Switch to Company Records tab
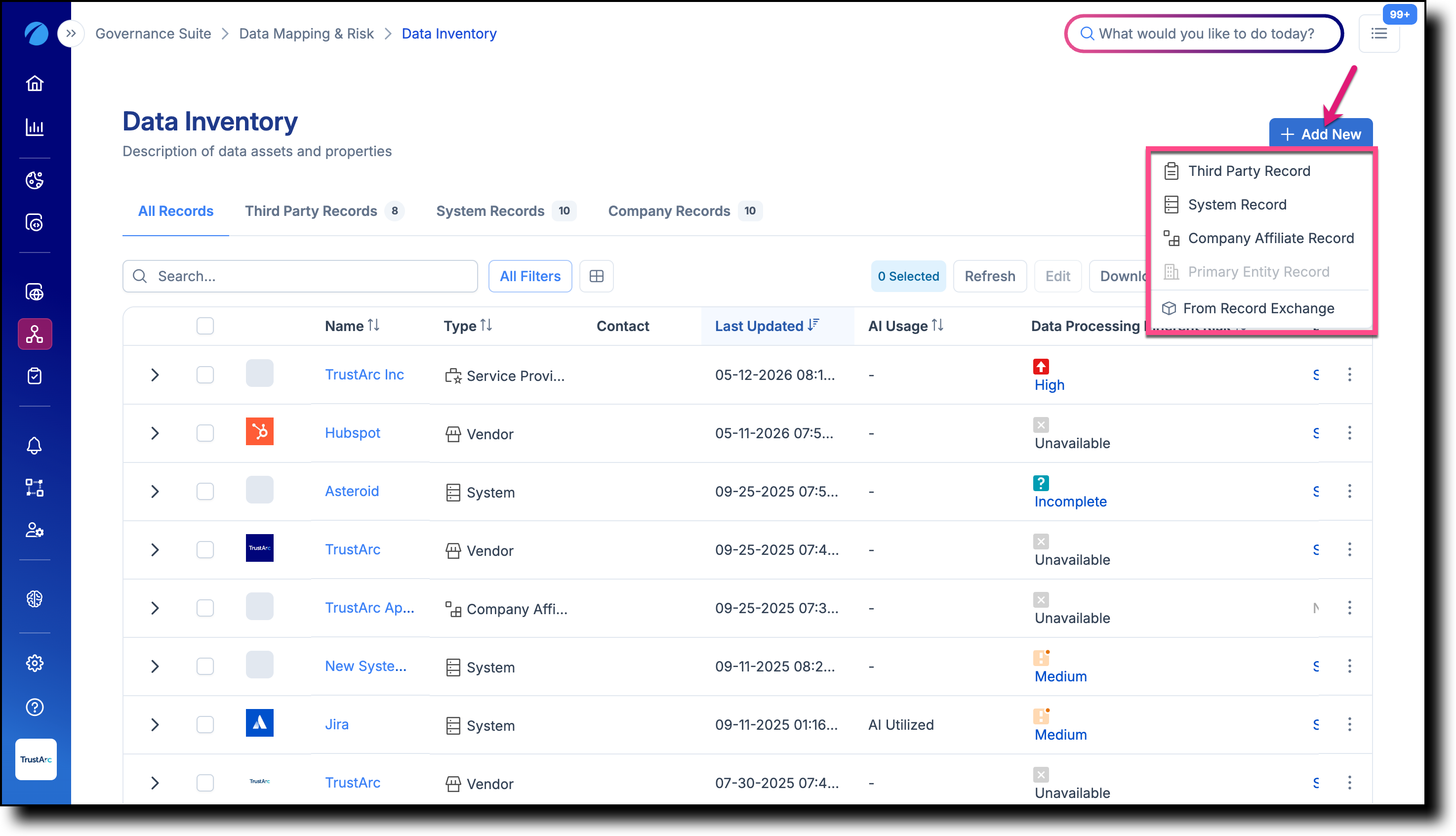Image resolution: width=1456 pixels, height=836 pixels. tap(685, 211)
